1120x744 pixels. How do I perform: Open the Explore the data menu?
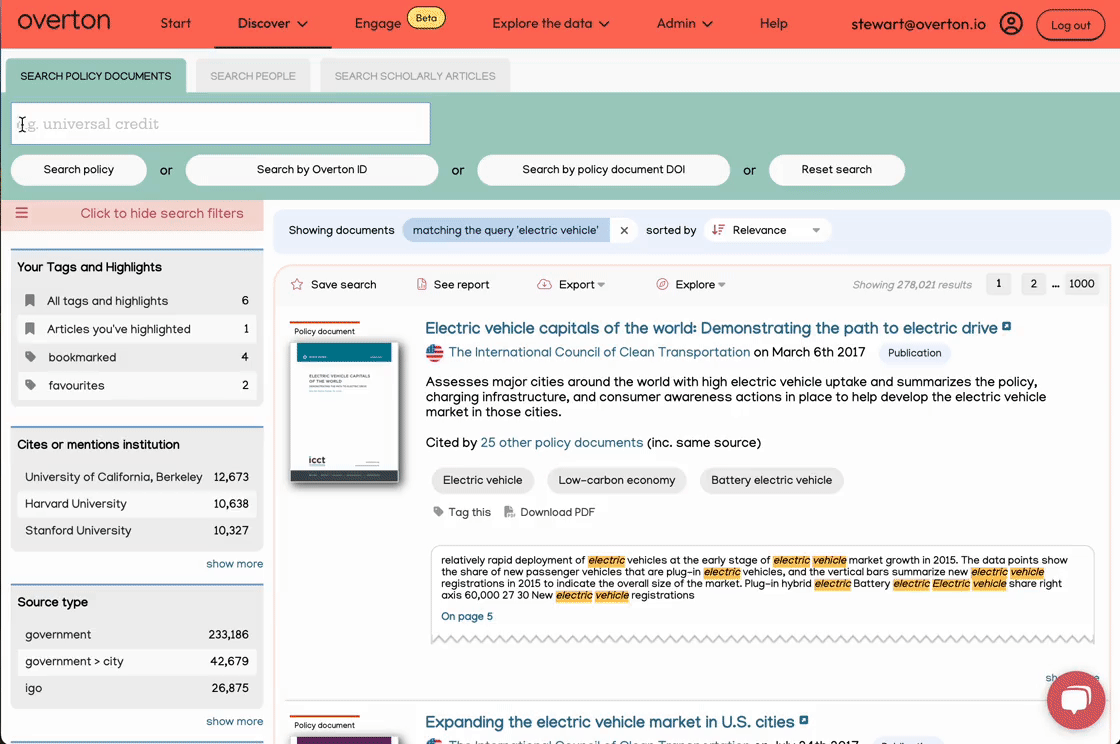click(551, 24)
